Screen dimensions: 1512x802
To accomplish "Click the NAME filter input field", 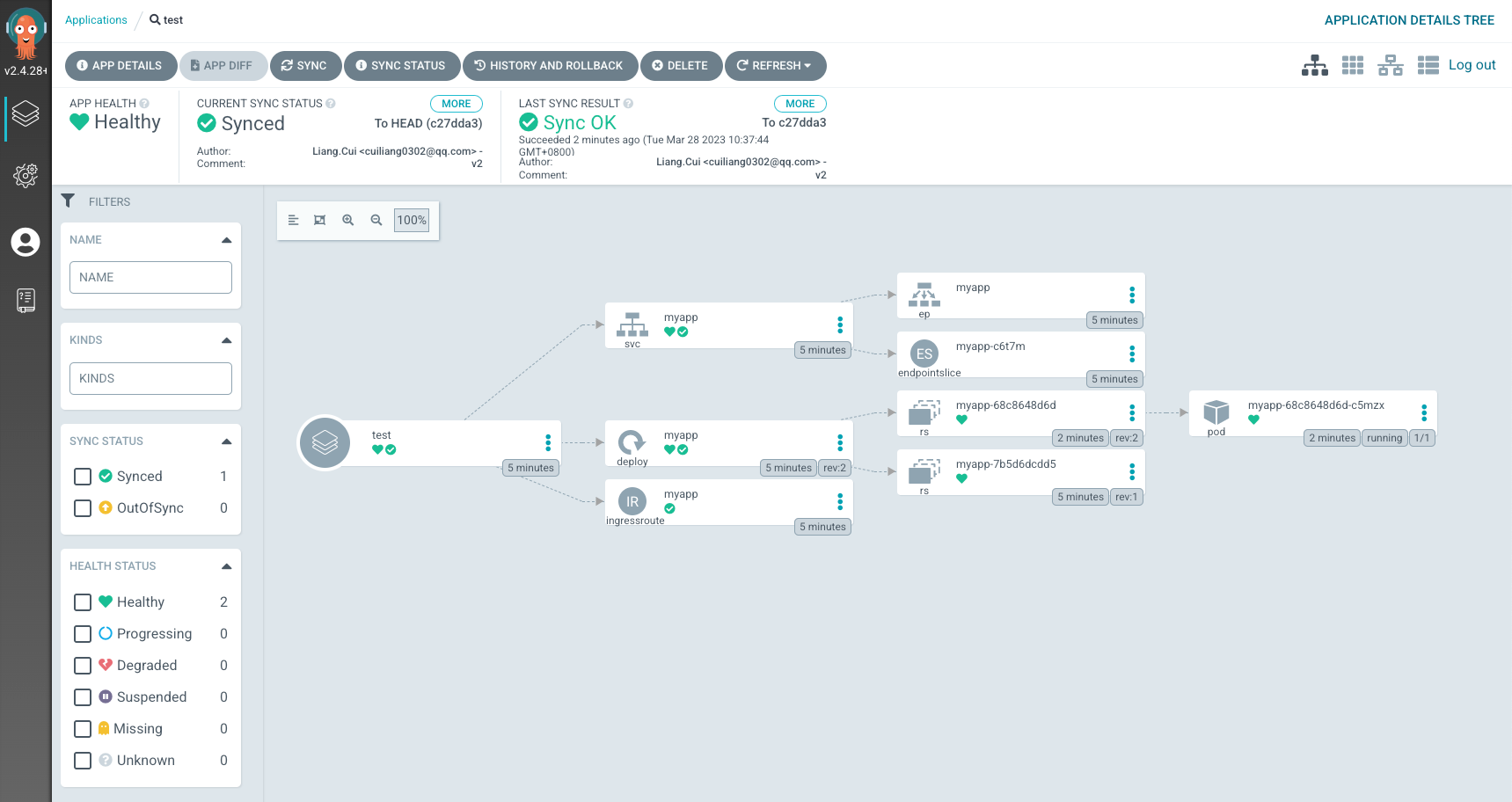I will coord(150,278).
